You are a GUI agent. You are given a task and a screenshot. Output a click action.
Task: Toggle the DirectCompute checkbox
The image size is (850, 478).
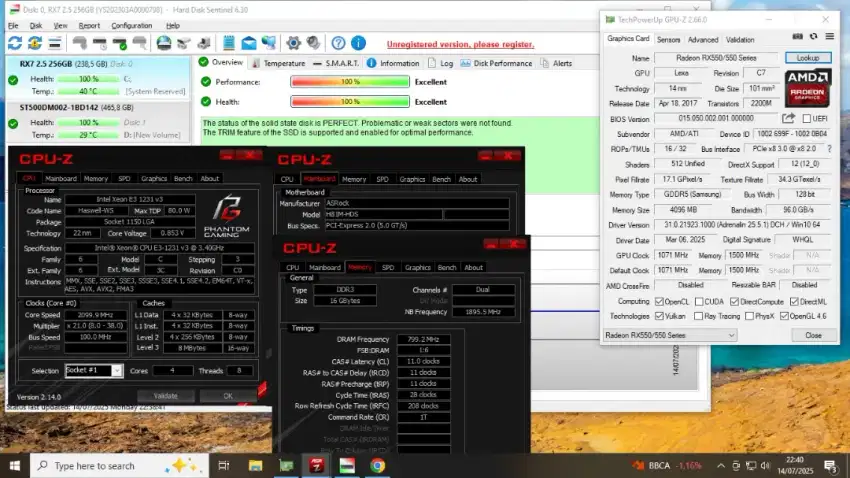(735, 302)
